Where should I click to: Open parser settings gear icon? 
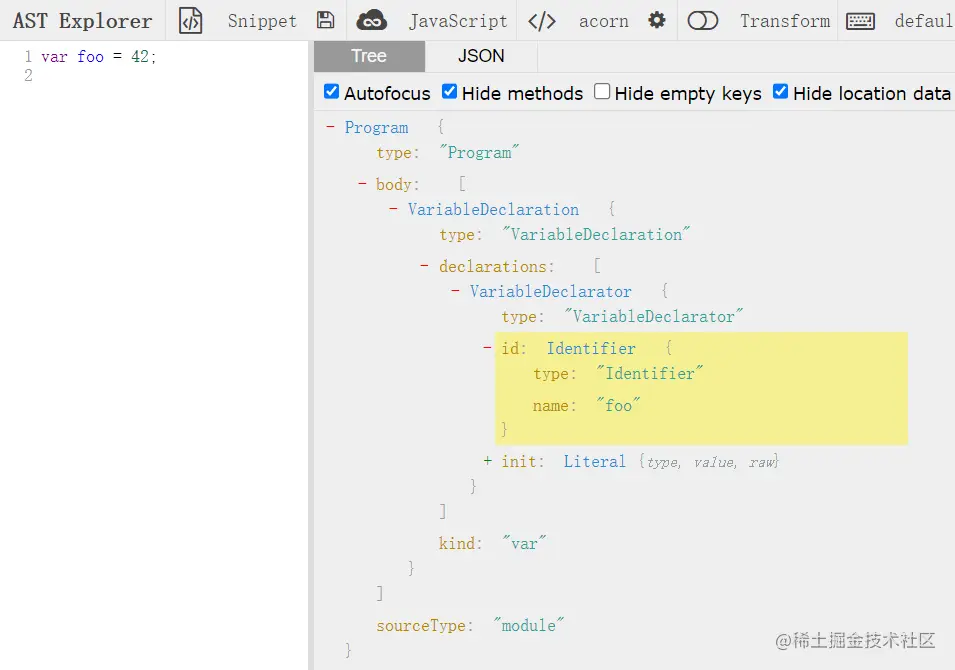(657, 21)
